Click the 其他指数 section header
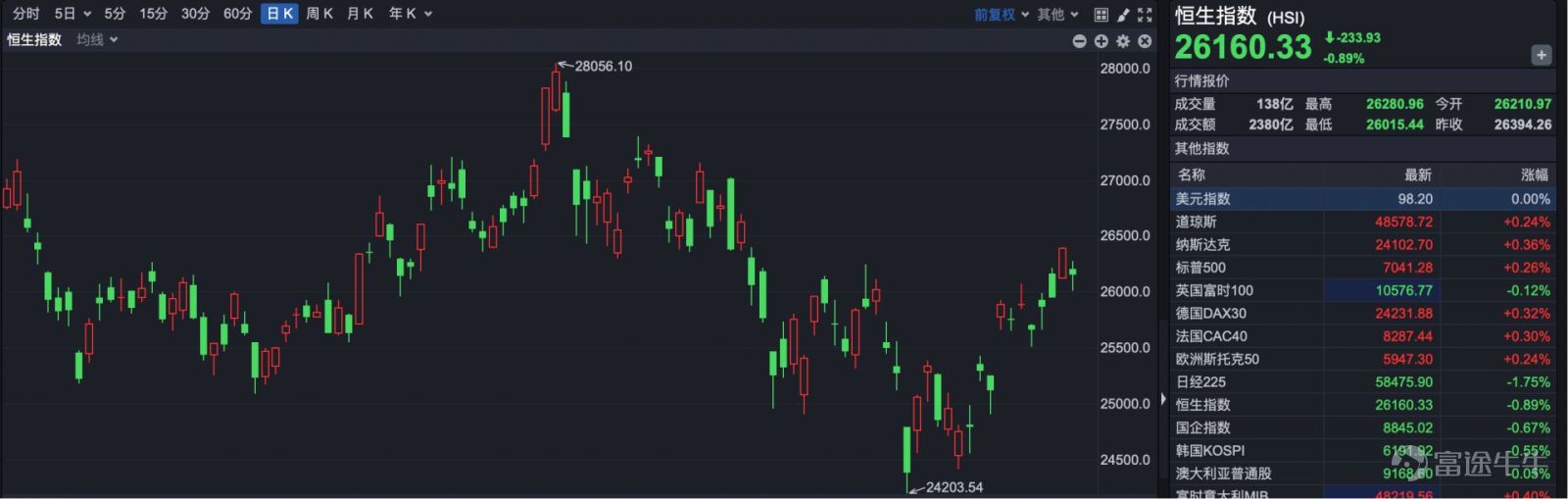1568x499 pixels. tap(1201, 148)
